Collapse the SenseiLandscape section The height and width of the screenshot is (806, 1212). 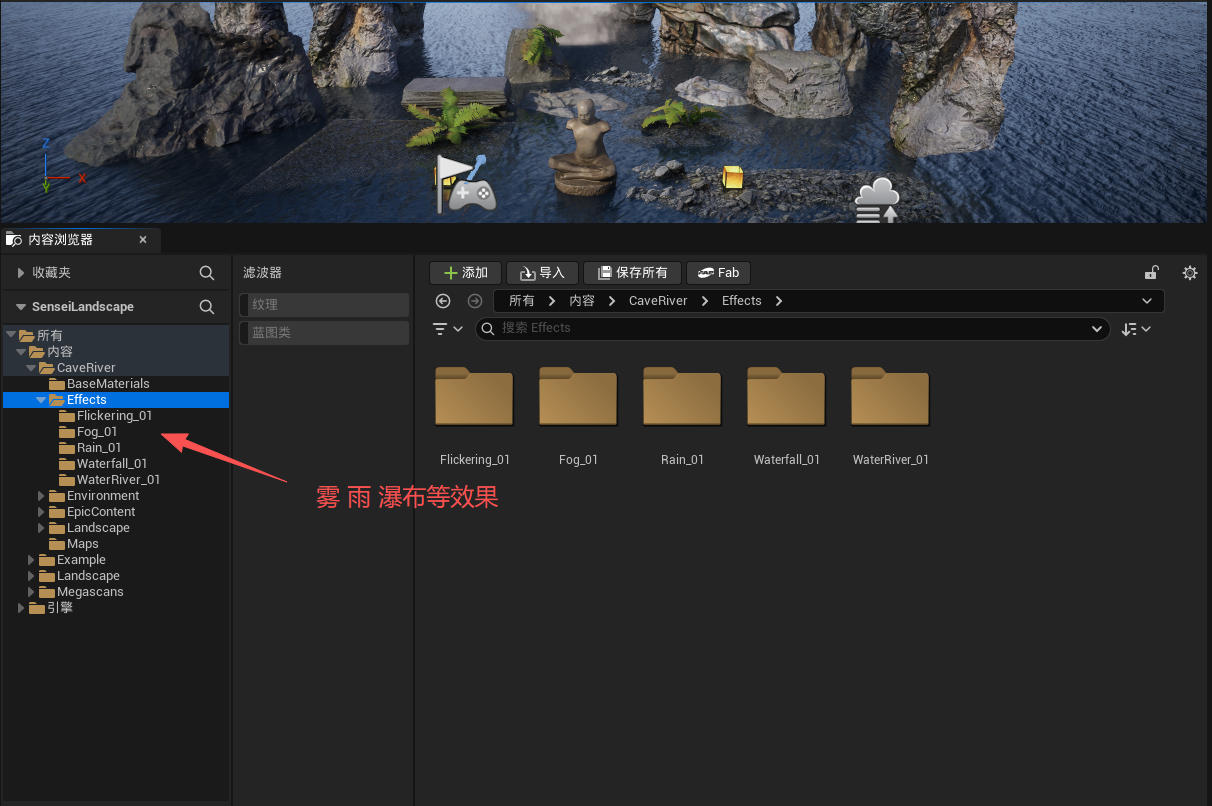(x=21, y=307)
